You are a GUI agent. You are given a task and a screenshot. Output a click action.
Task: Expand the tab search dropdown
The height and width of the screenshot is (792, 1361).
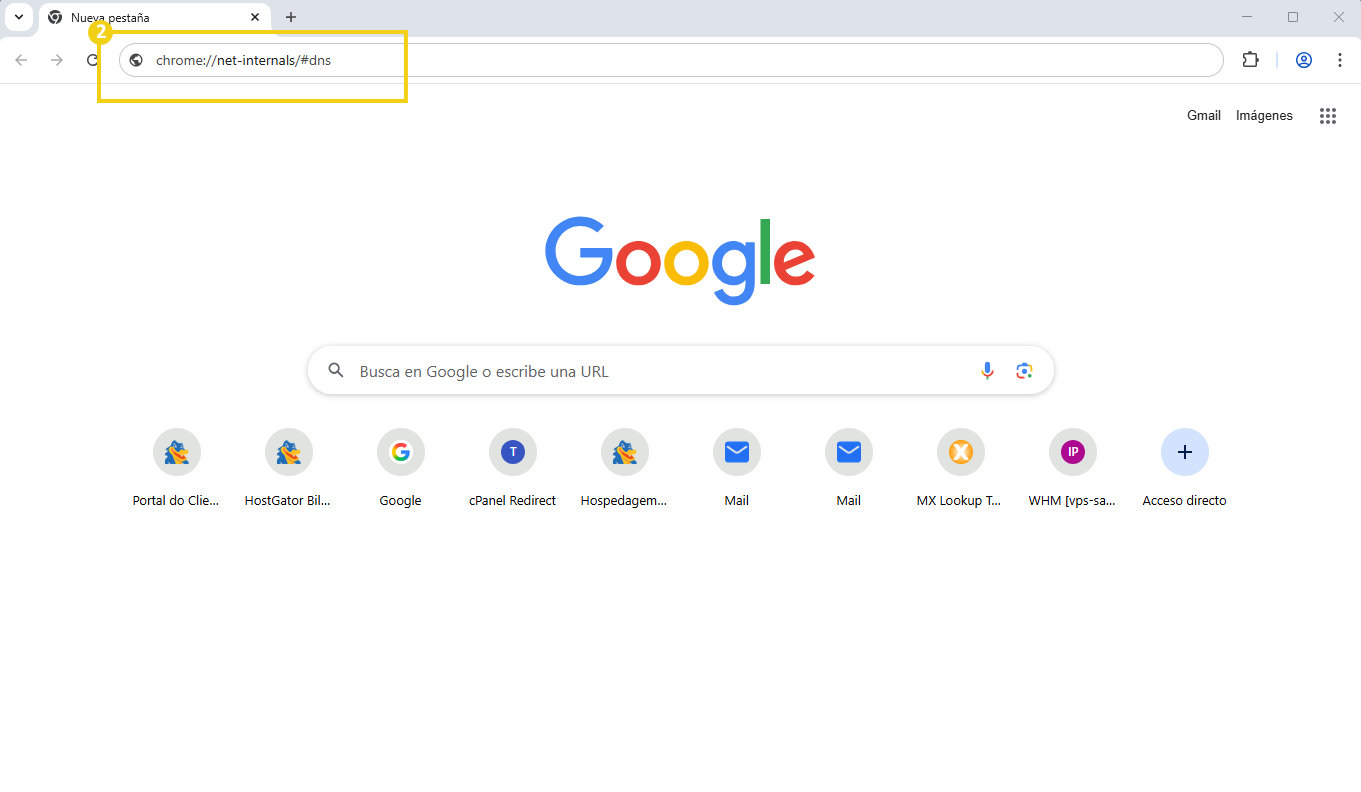(18, 16)
